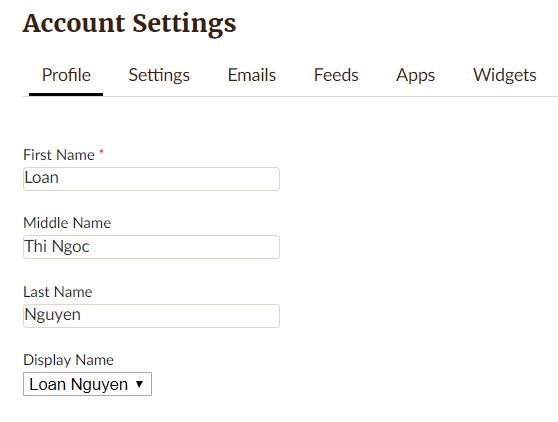The width and height of the screenshot is (558, 422).
Task: Click the Last Name label
Action: coord(58,292)
